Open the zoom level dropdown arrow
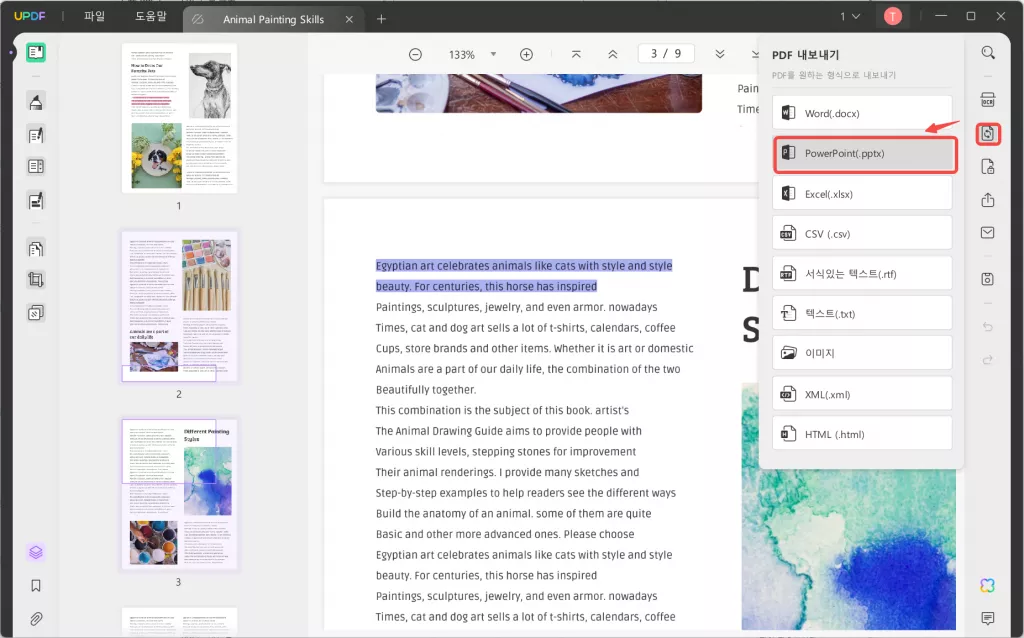Screen dimensions: 1024x638 (493, 54)
